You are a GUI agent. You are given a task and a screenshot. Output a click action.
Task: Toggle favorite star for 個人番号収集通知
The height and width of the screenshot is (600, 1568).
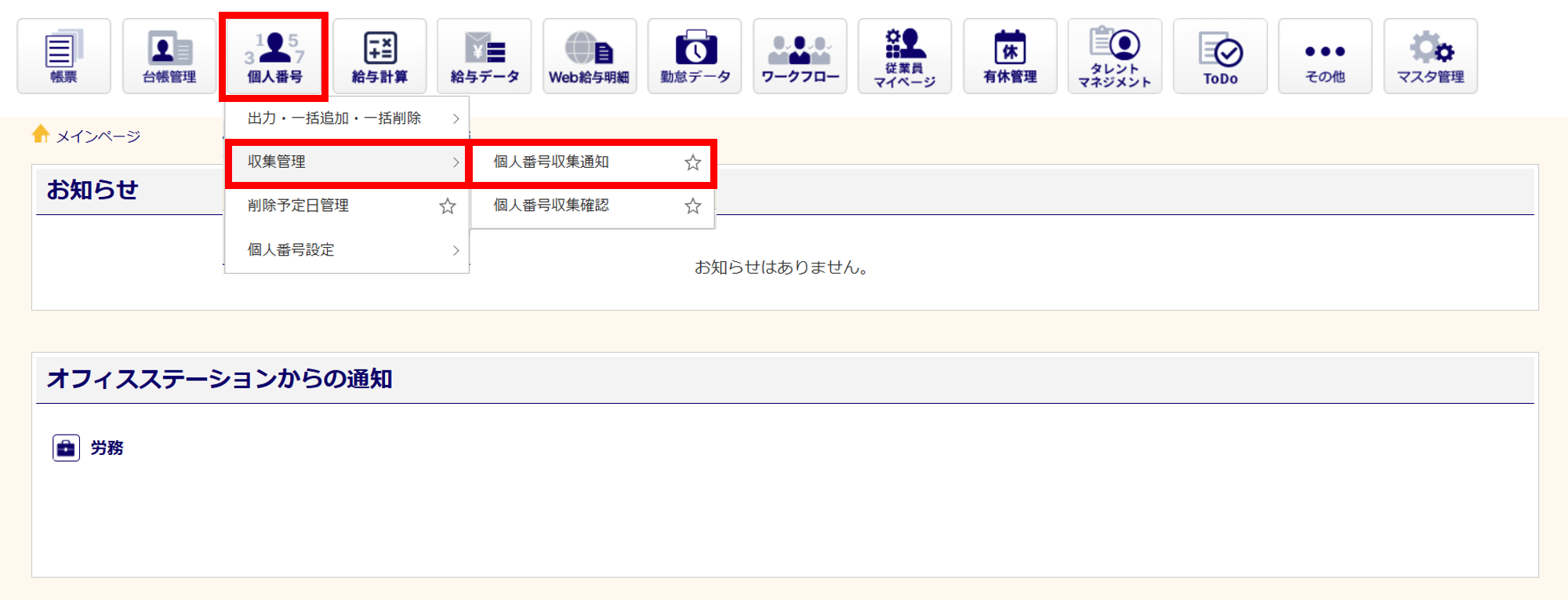pos(692,162)
